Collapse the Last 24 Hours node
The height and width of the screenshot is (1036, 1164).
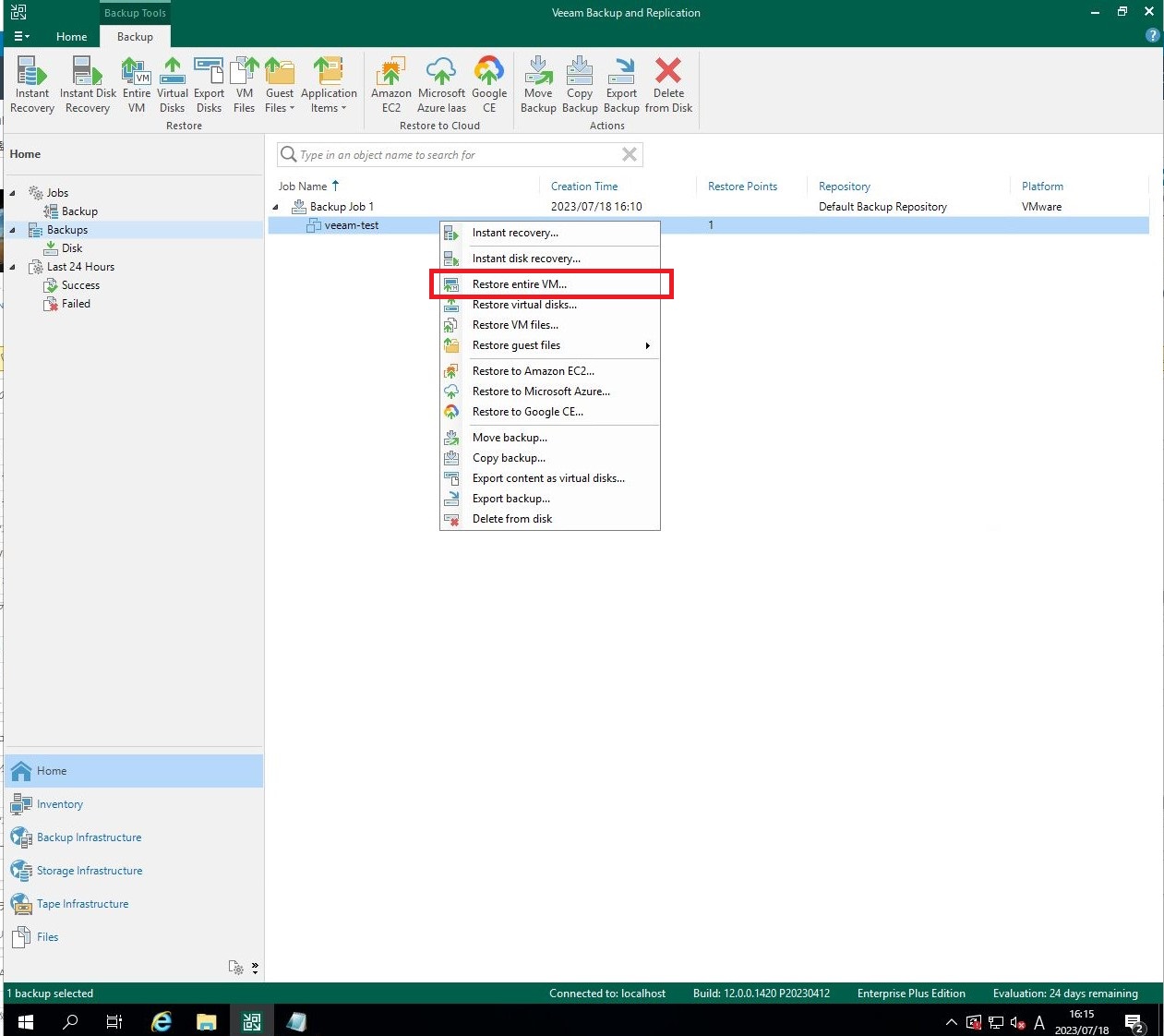[13, 267]
